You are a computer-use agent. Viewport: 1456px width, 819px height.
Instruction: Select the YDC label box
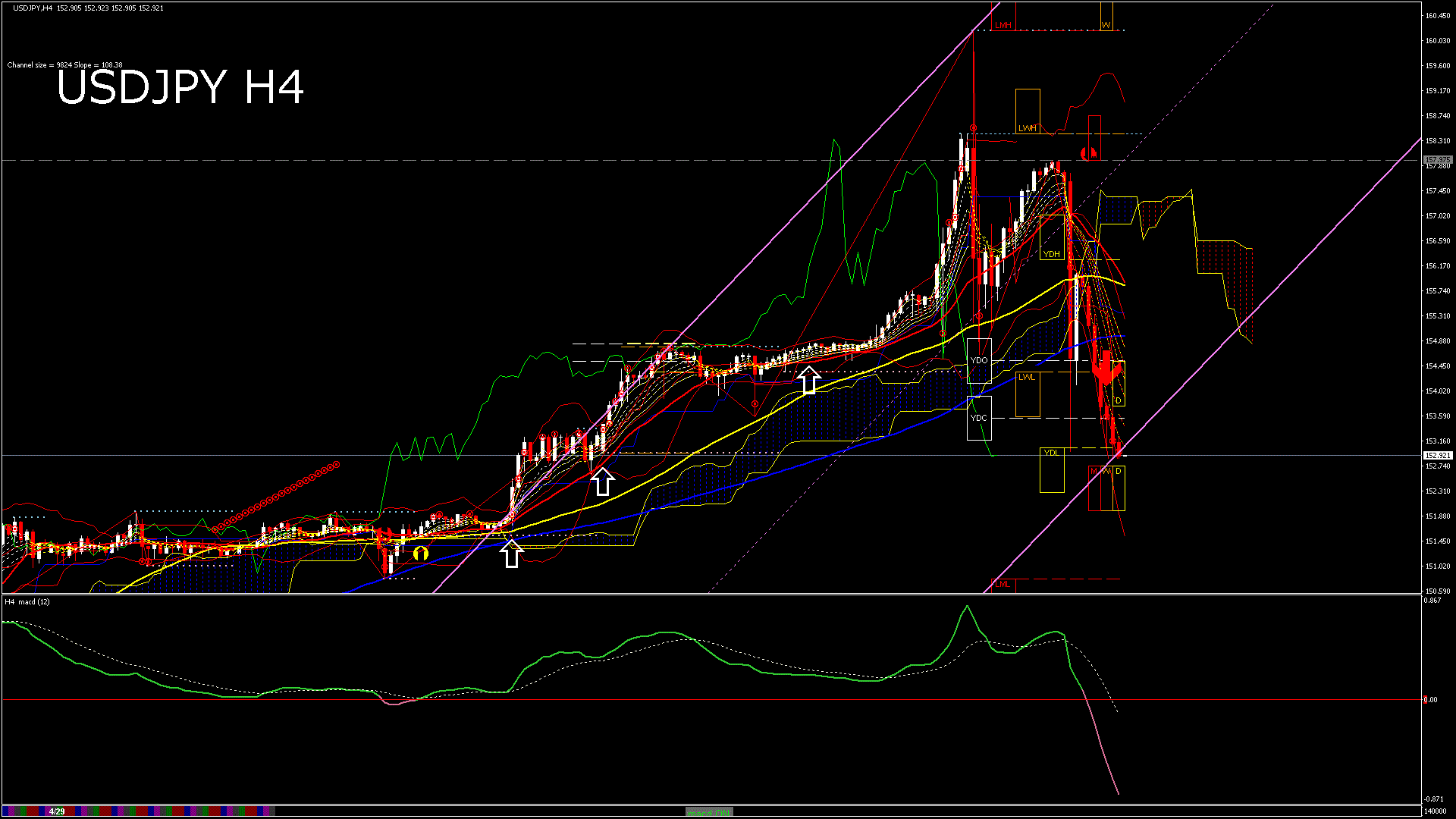(x=979, y=418)
